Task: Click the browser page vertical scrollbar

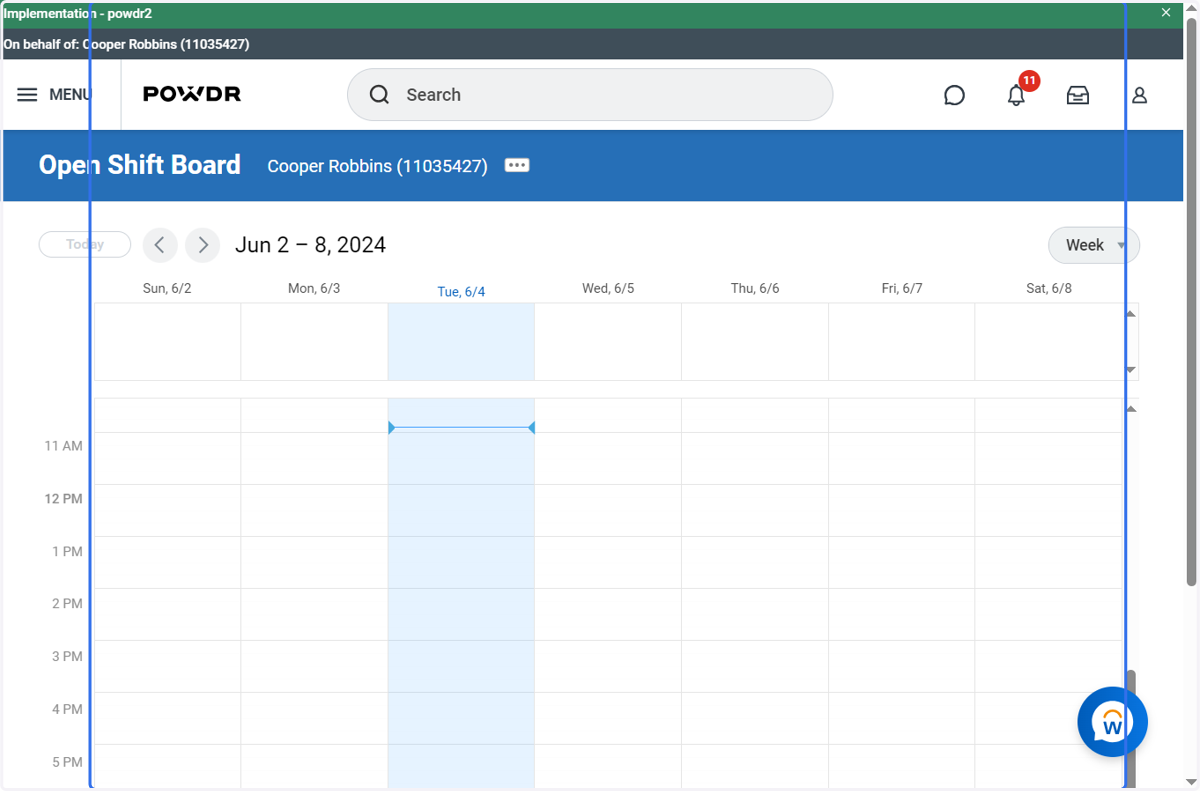Action: pyautogui.click(x=1191, y=300)
